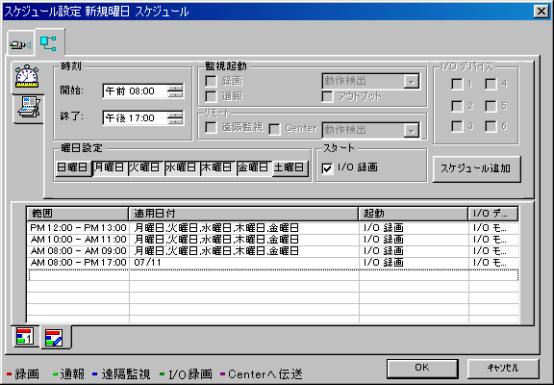Viewport: 554px width, 385px height.
Task: Select the 07/11 schedule row
Action: (273, 262)
